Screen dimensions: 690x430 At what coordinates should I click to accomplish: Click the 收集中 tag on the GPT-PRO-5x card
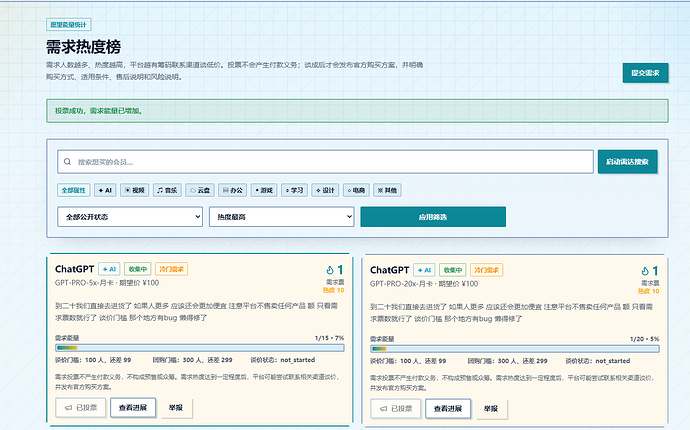pos(138,269)
